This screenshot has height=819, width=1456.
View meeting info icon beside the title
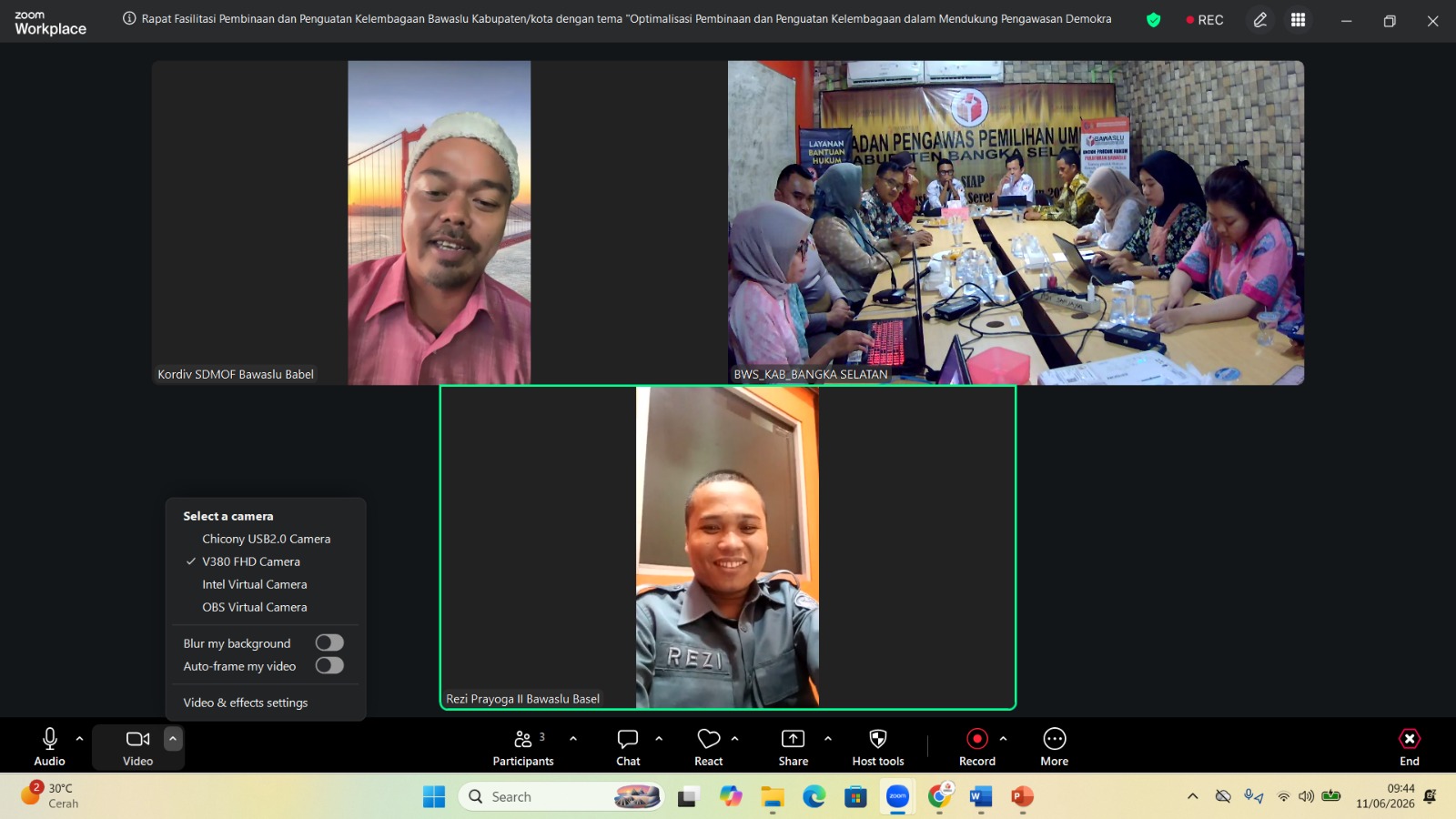point(129,18)
